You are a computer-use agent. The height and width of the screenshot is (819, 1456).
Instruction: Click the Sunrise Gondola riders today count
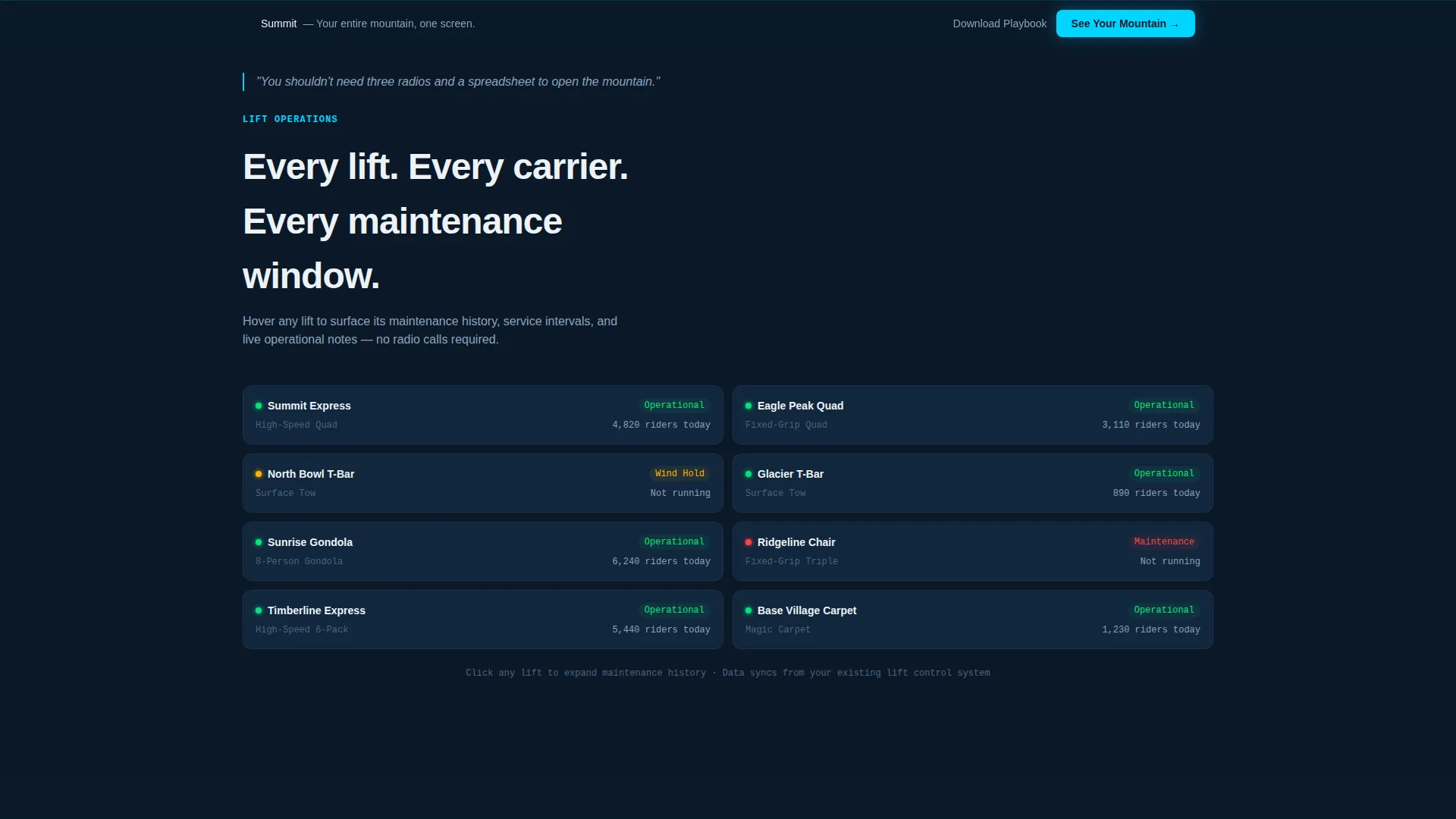(661, 561)
